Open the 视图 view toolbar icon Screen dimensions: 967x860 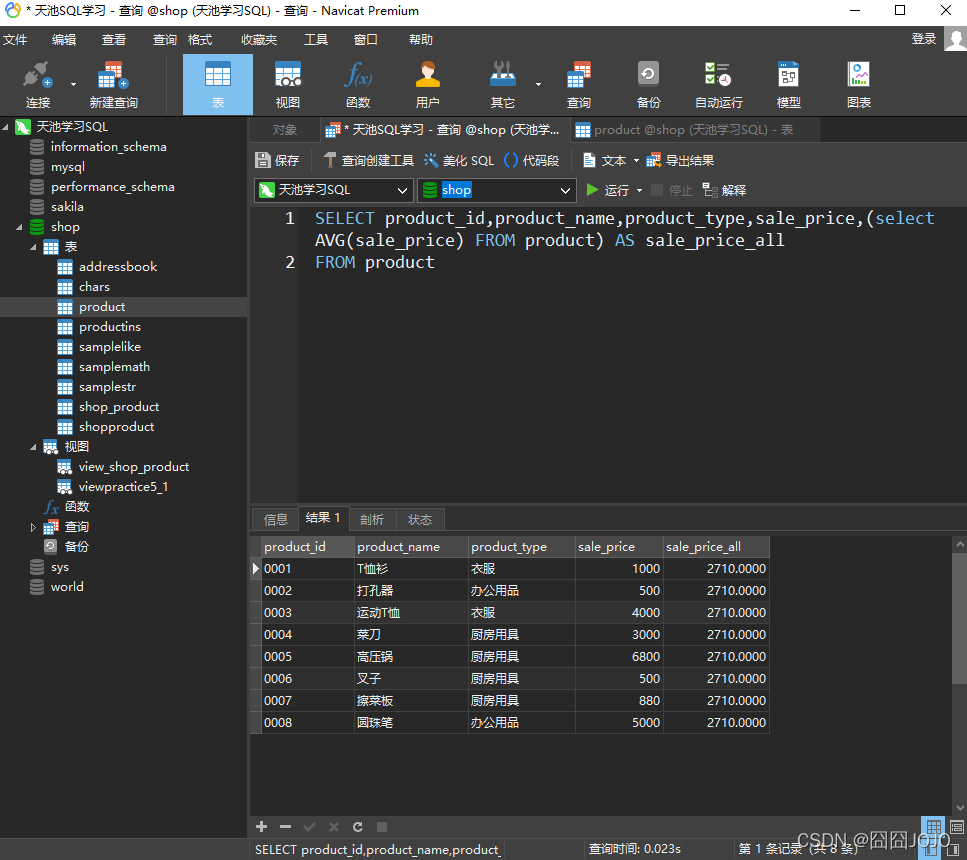click(287, 85)
